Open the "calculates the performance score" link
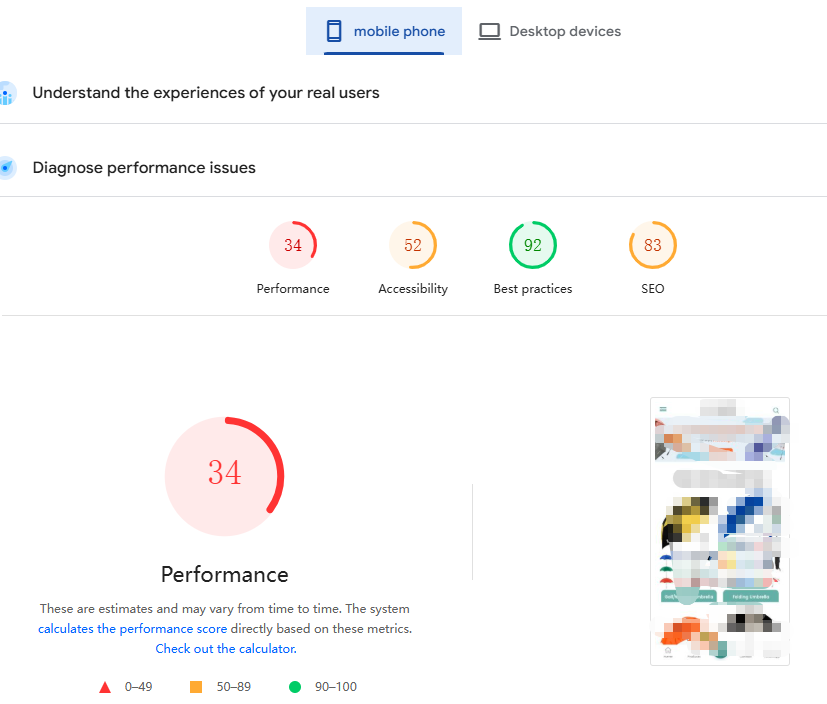Screen dimensions: 827x704 point(134,629)
